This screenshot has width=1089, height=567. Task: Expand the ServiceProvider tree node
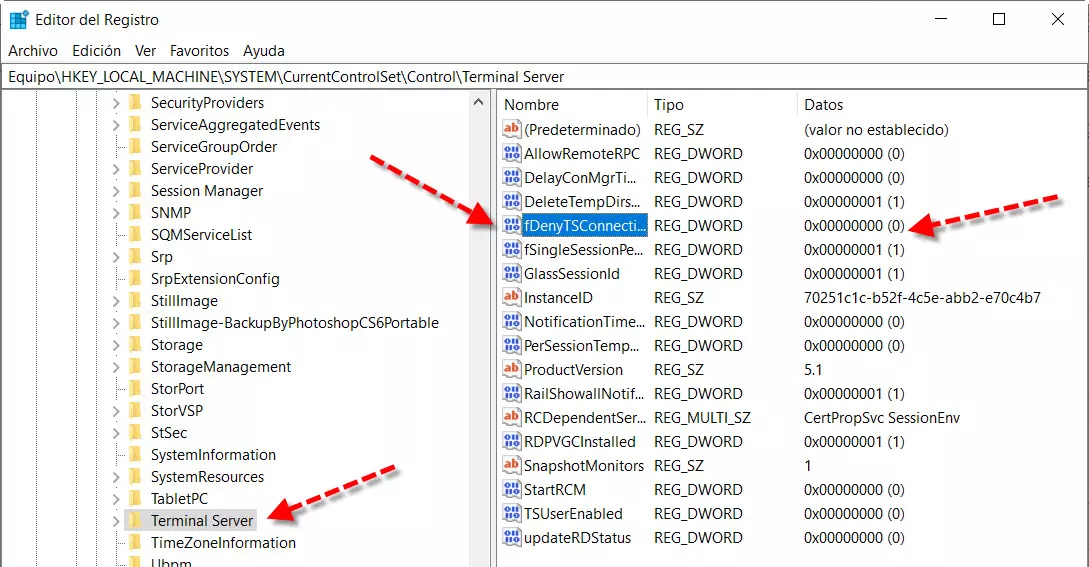116,169
